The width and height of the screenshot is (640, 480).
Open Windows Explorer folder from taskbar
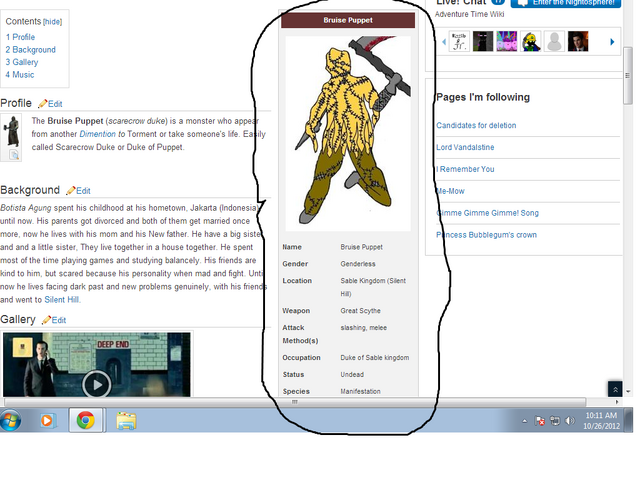pyautogui.click(x=126, y=420)
